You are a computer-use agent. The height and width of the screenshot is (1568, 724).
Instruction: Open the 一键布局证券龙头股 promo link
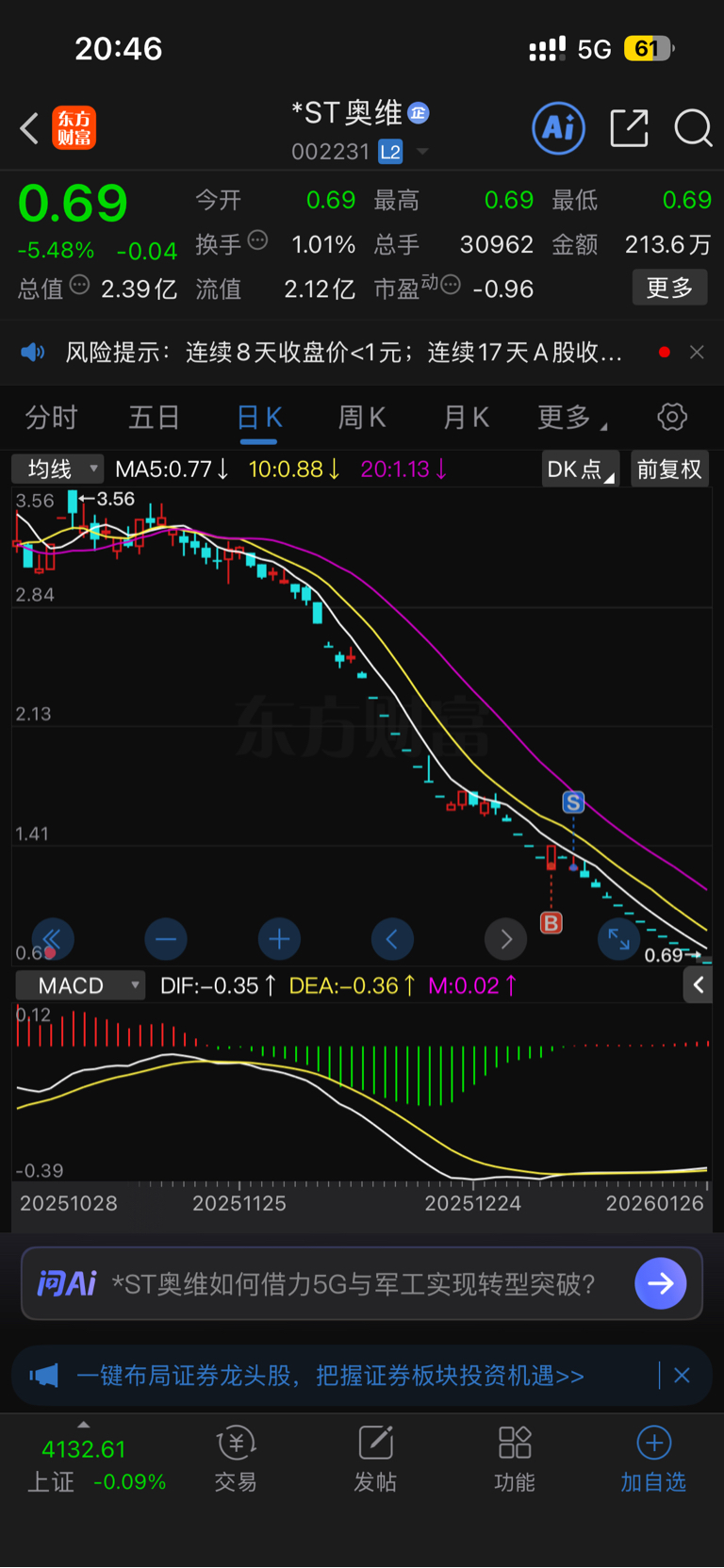[330, 1376]
